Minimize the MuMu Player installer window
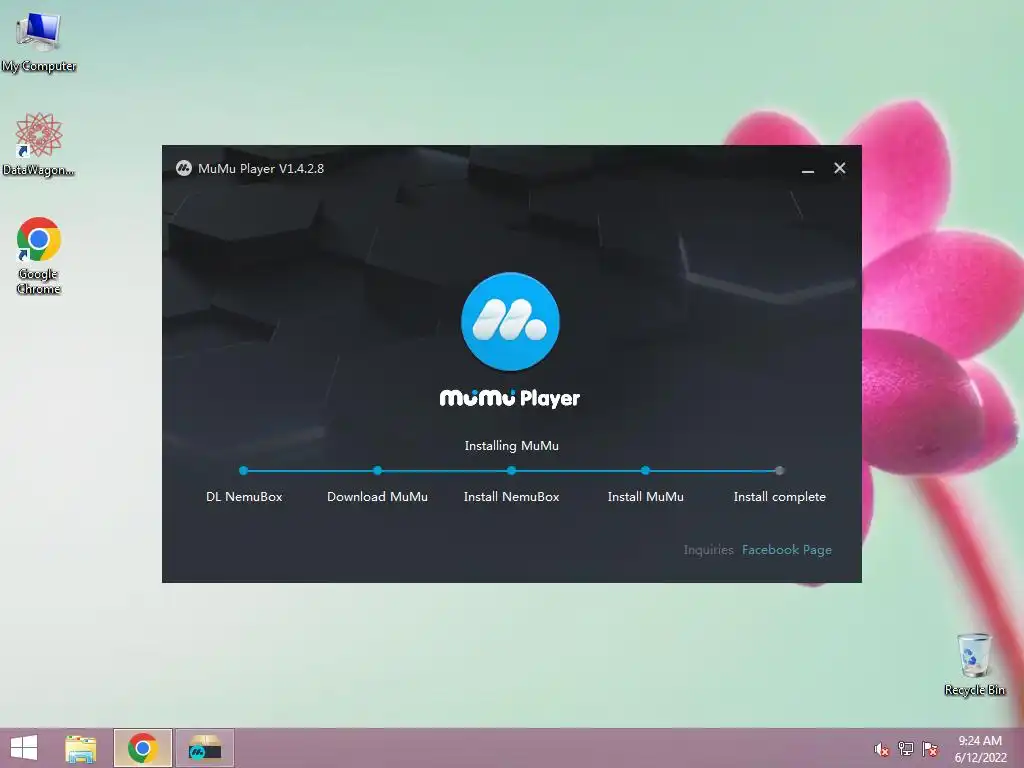Viewport: 1024px width, 768px height. pyautogui.click(x=808, y=169)
